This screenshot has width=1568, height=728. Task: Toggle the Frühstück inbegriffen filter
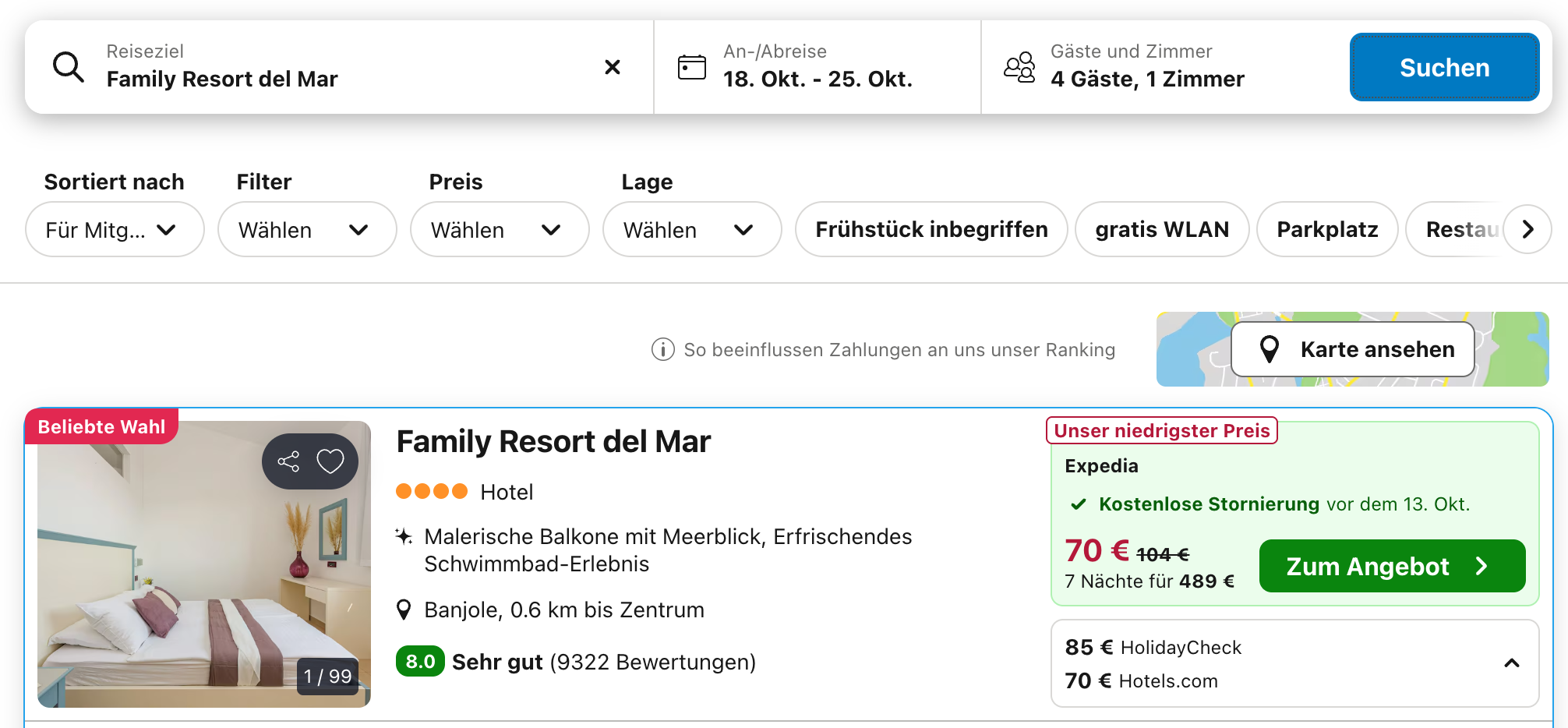(931, 229)
